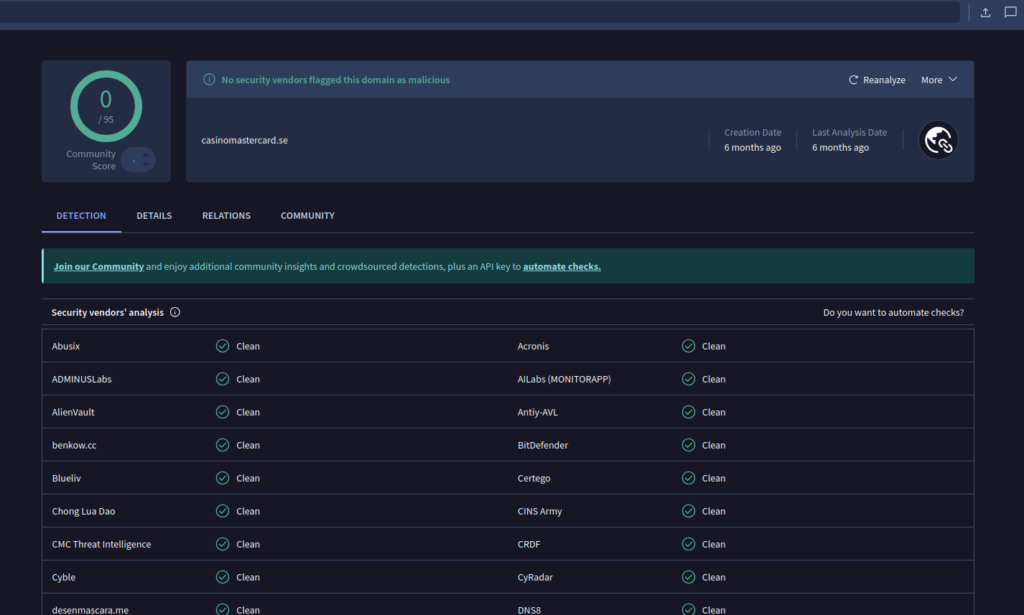The width and height of the screenshot is (1024, 615).
Task: Click the Clean check icon next to CyRadar
Action: tap(687, 577)
